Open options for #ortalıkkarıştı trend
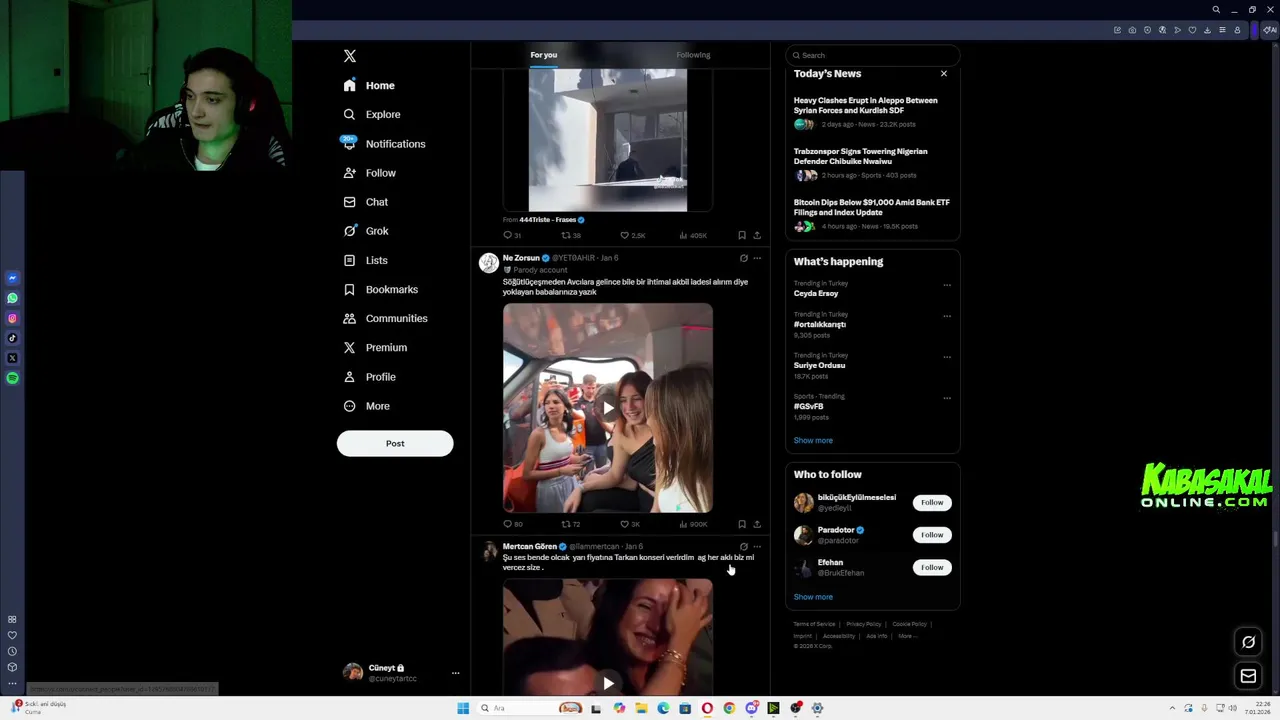The width and height of the screenshot is (1280, 720). coord(947,316)
